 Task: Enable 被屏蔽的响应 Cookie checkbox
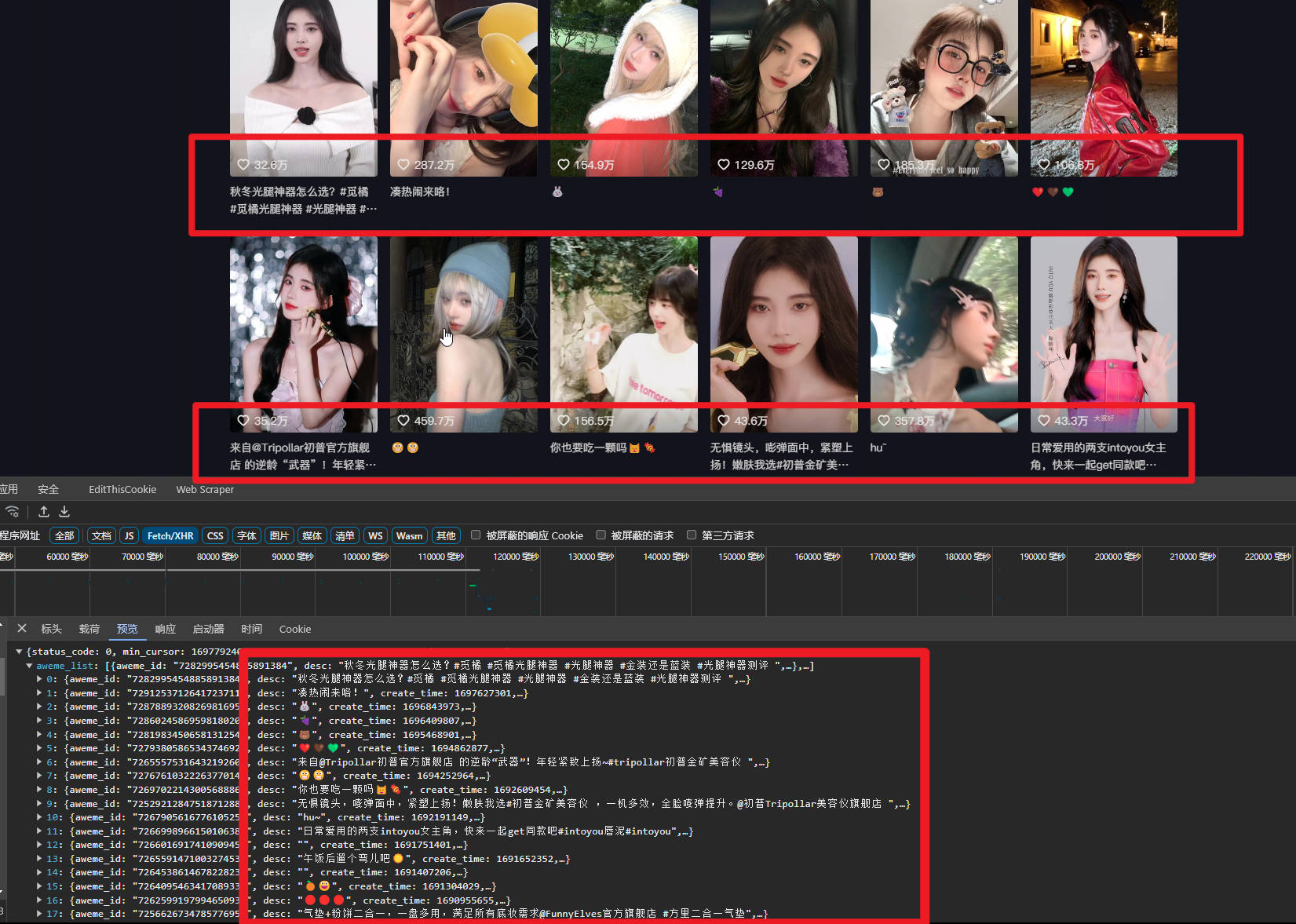click(476, 535)
